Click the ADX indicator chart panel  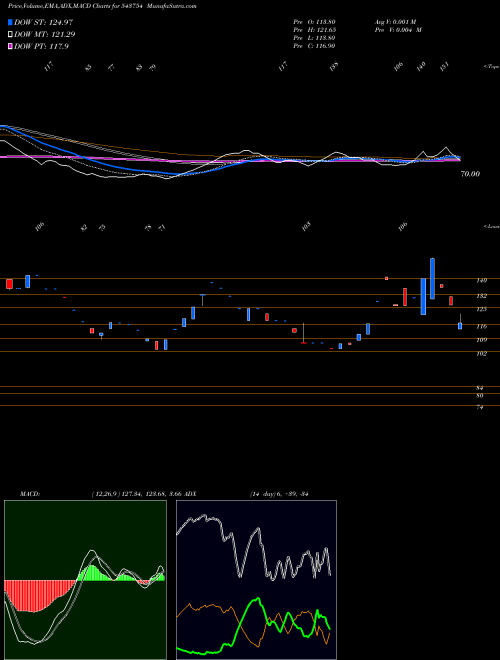click(256, 580)
